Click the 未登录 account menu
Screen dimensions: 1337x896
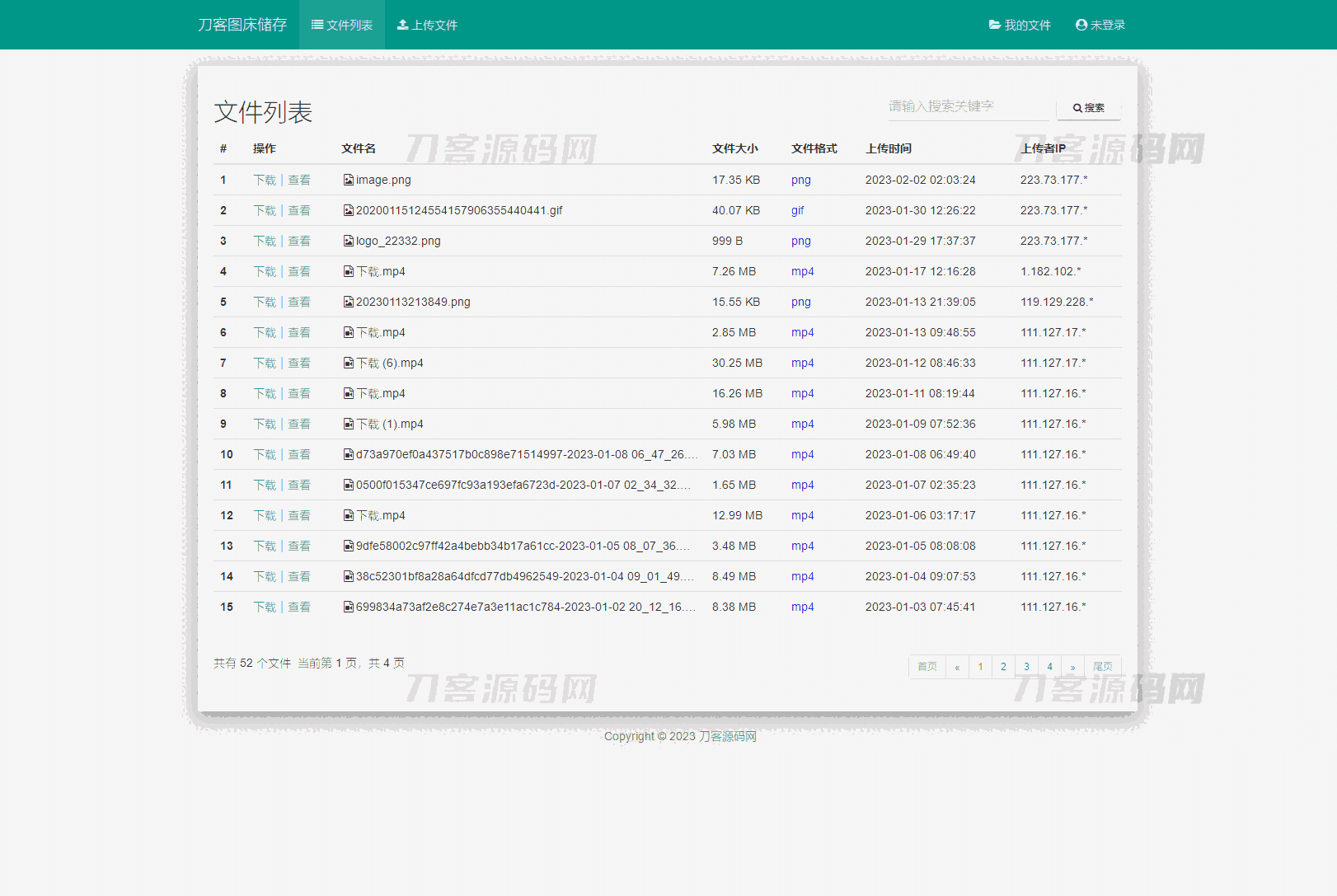1100,25
